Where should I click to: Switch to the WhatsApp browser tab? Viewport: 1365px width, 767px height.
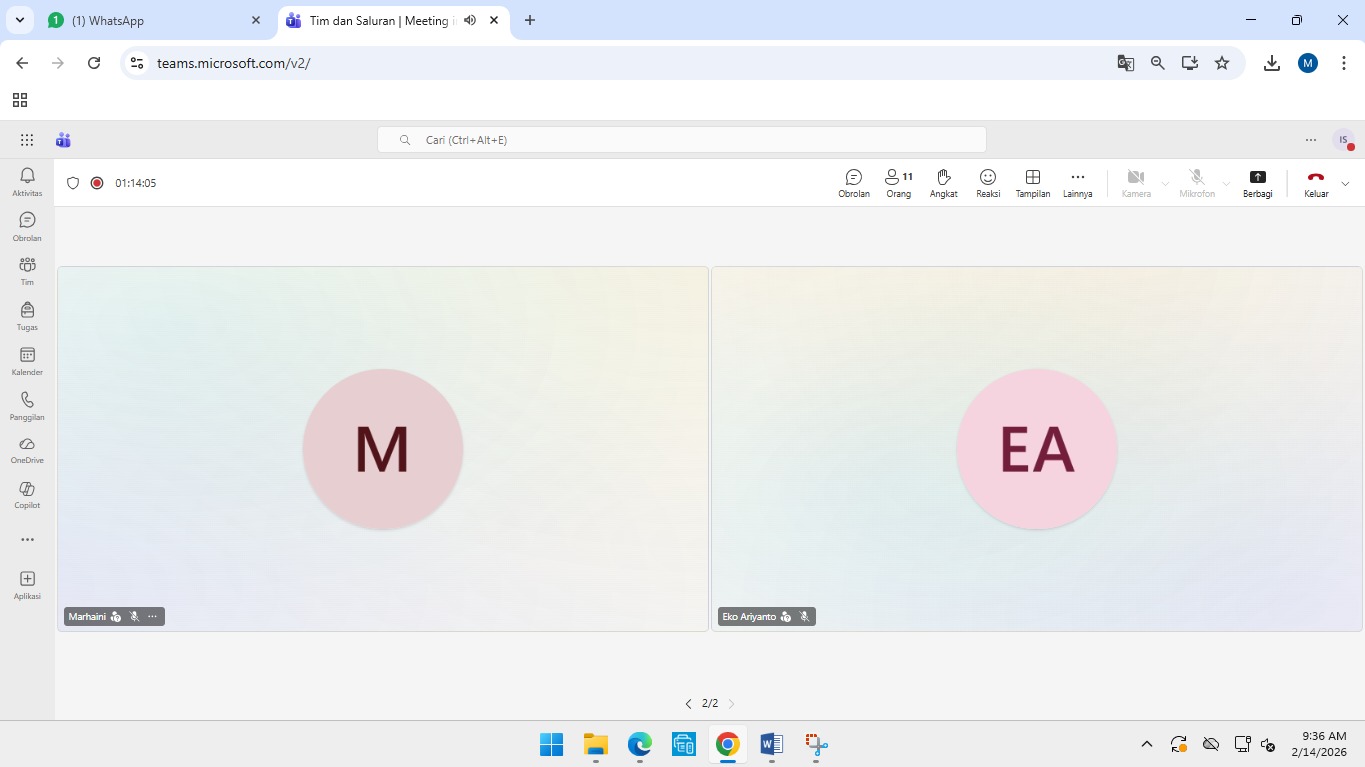[x=150, y=20]
